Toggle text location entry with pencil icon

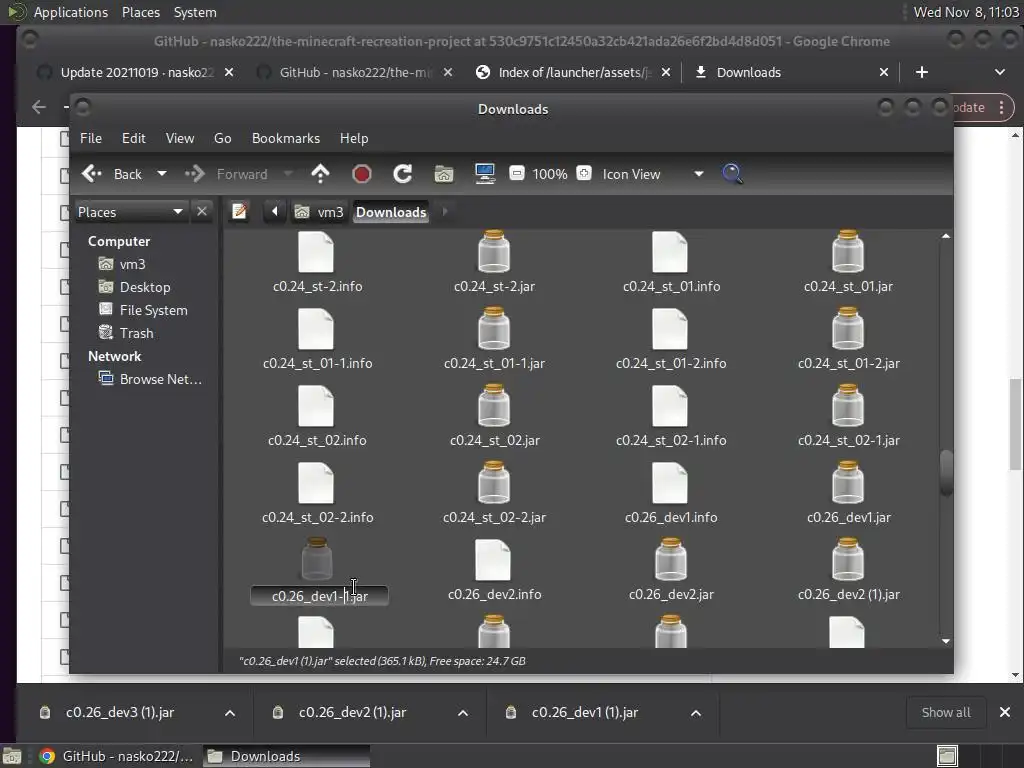pos(240,212)
